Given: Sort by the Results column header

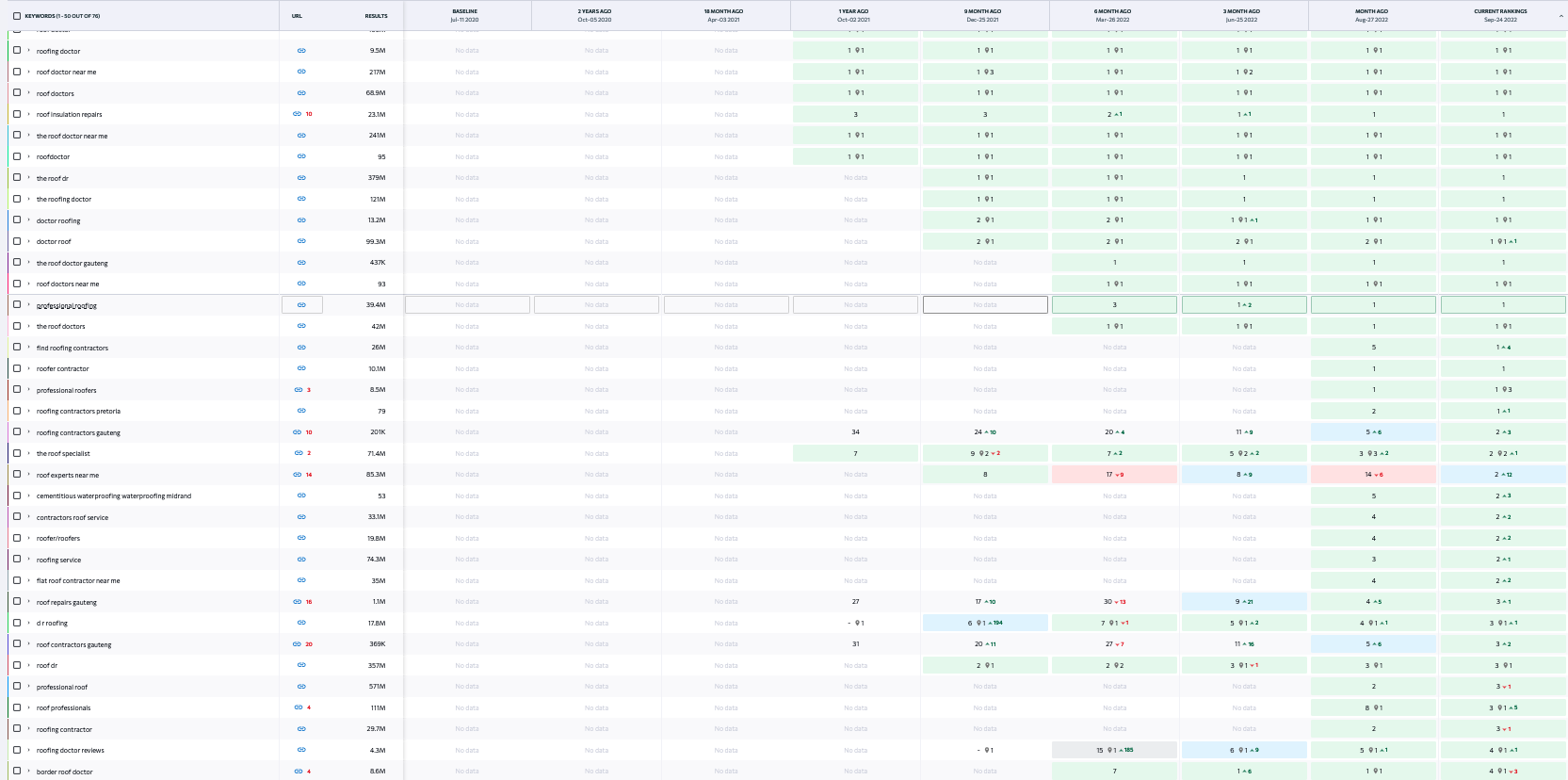Looking at the screenshot, I should tap(376, 16).
